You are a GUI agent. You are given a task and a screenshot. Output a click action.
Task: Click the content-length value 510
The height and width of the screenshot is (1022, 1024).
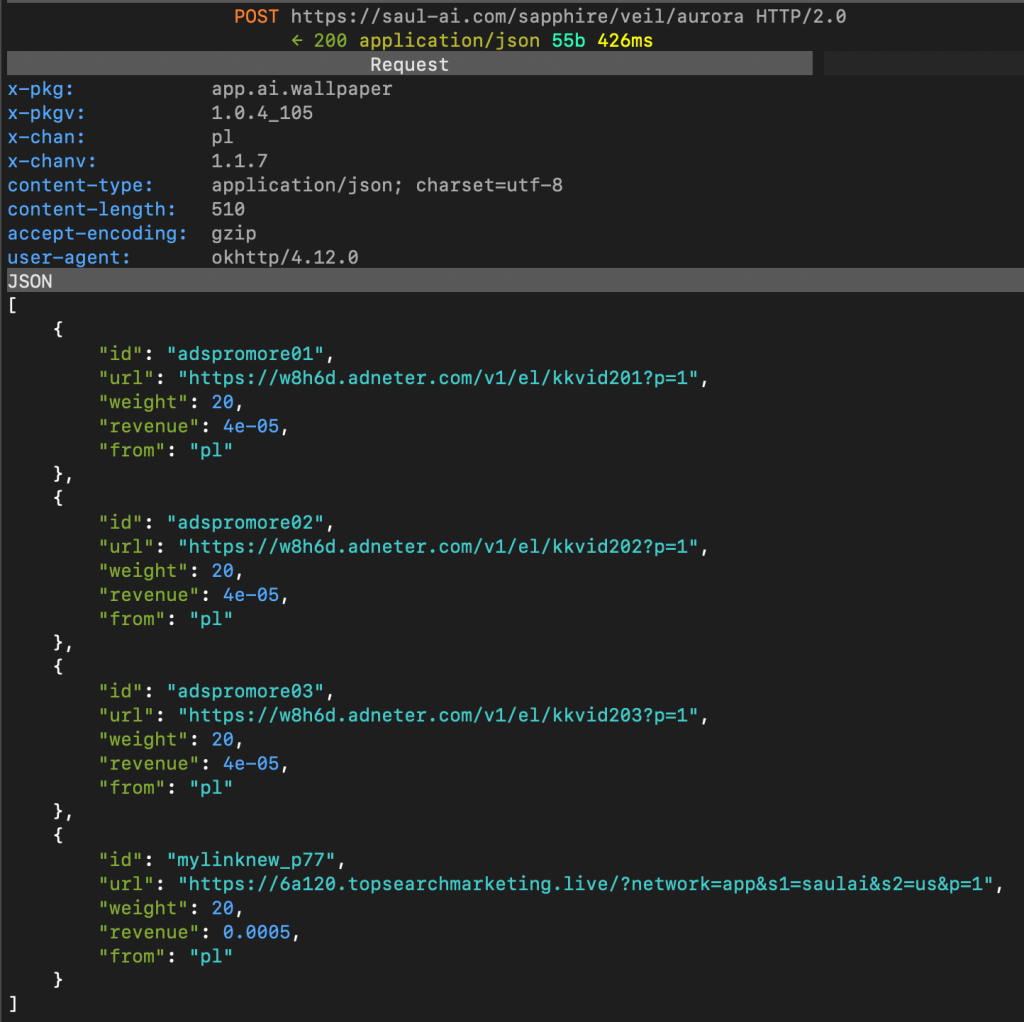click(228, 209)
